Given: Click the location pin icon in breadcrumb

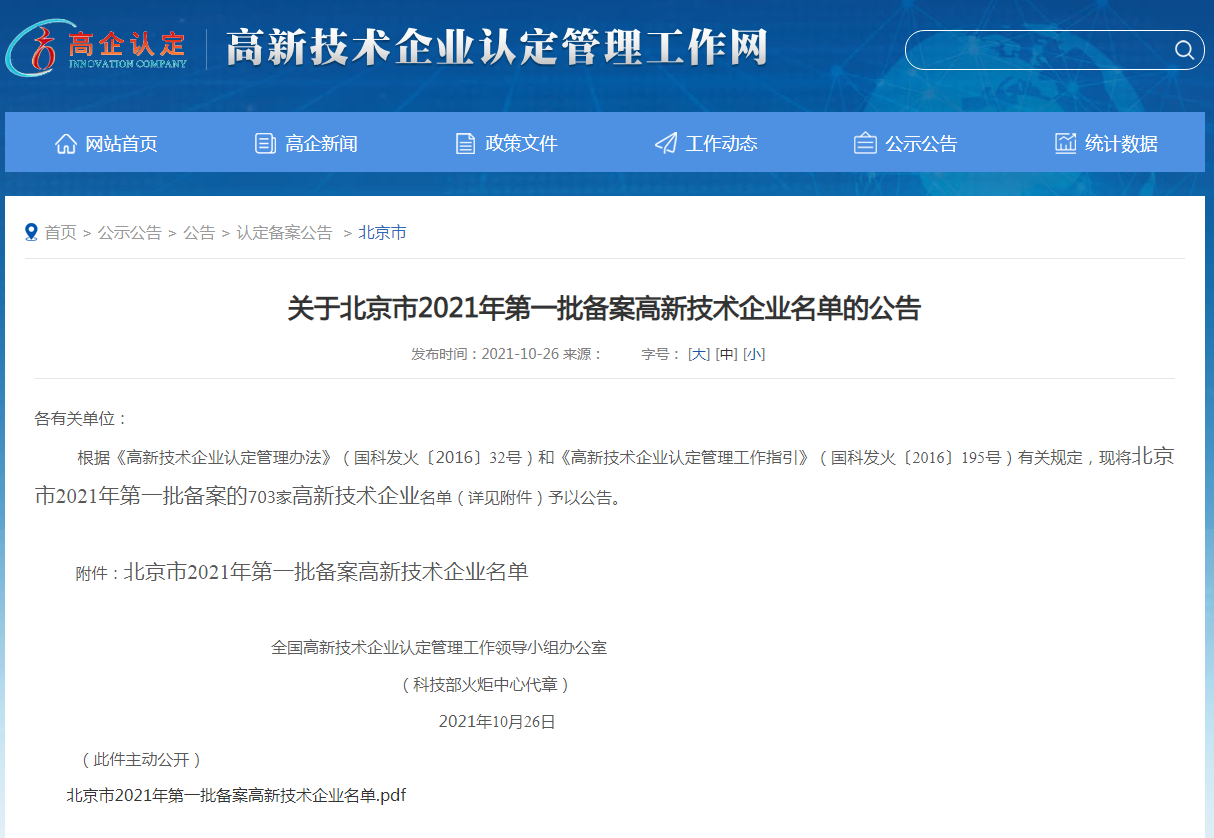Looking at the screenshot, I should point(31,232).
